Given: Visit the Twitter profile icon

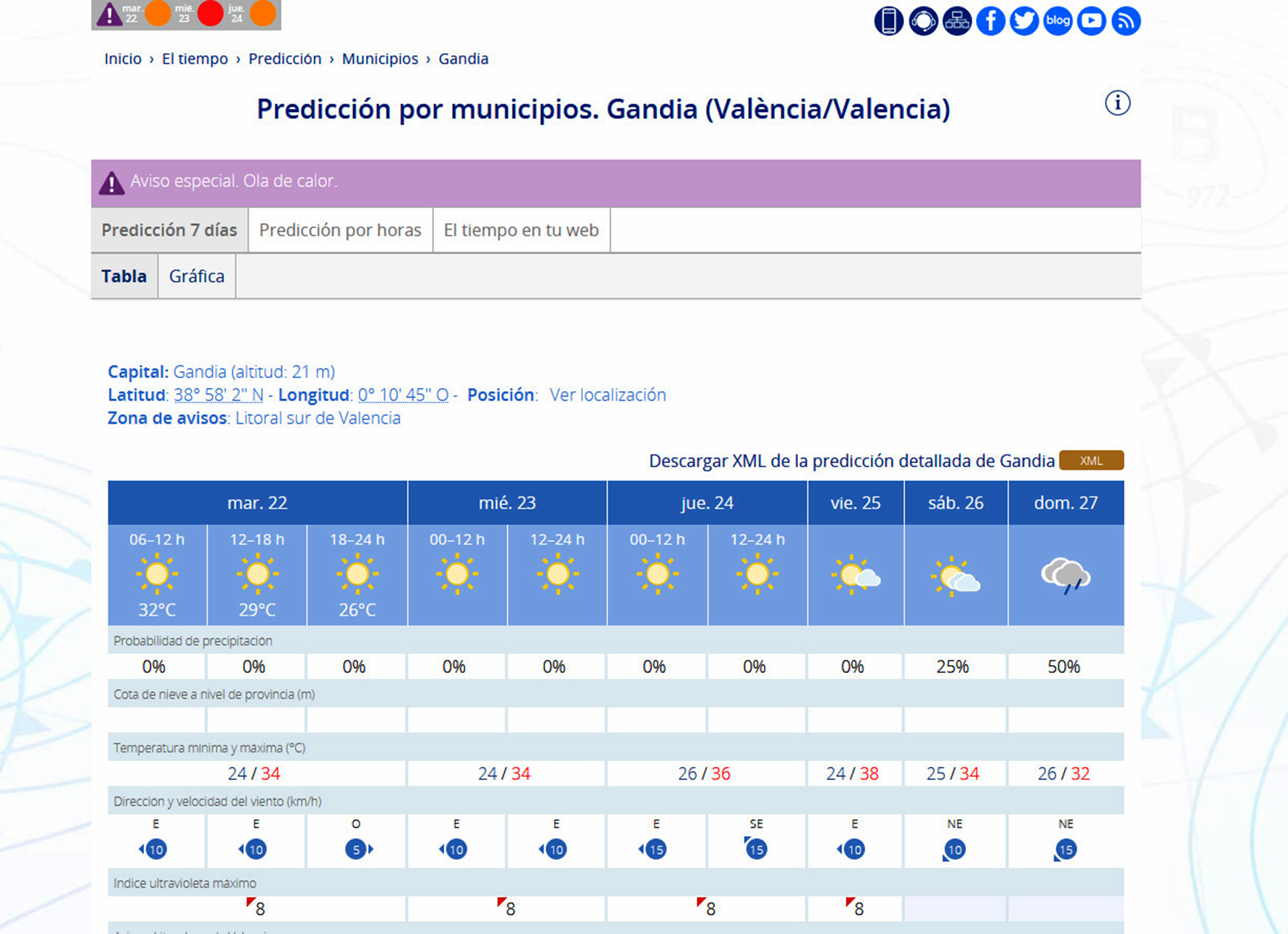Looking at the screenshot, I should 1024,20.
